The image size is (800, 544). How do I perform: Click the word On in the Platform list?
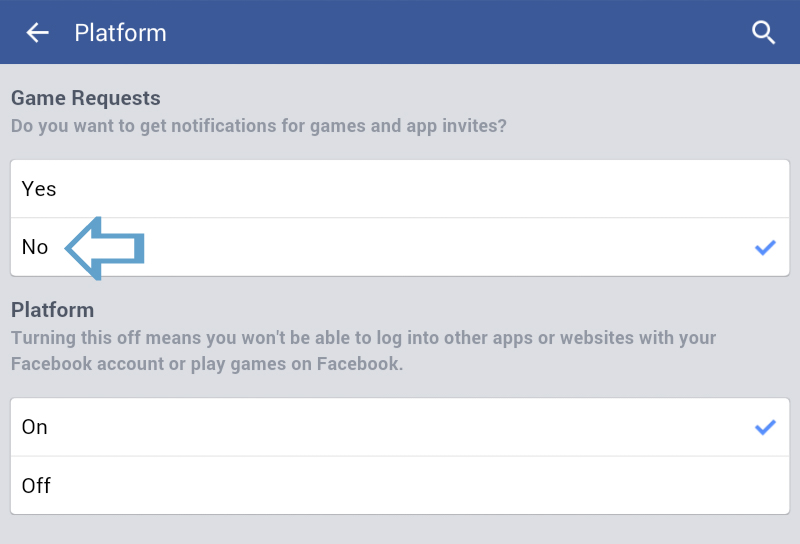point(35,427)
